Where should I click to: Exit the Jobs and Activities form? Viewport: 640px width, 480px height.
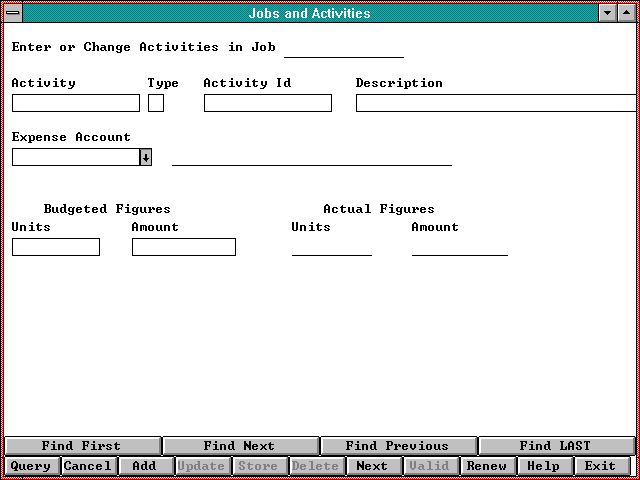click(600, 466)
